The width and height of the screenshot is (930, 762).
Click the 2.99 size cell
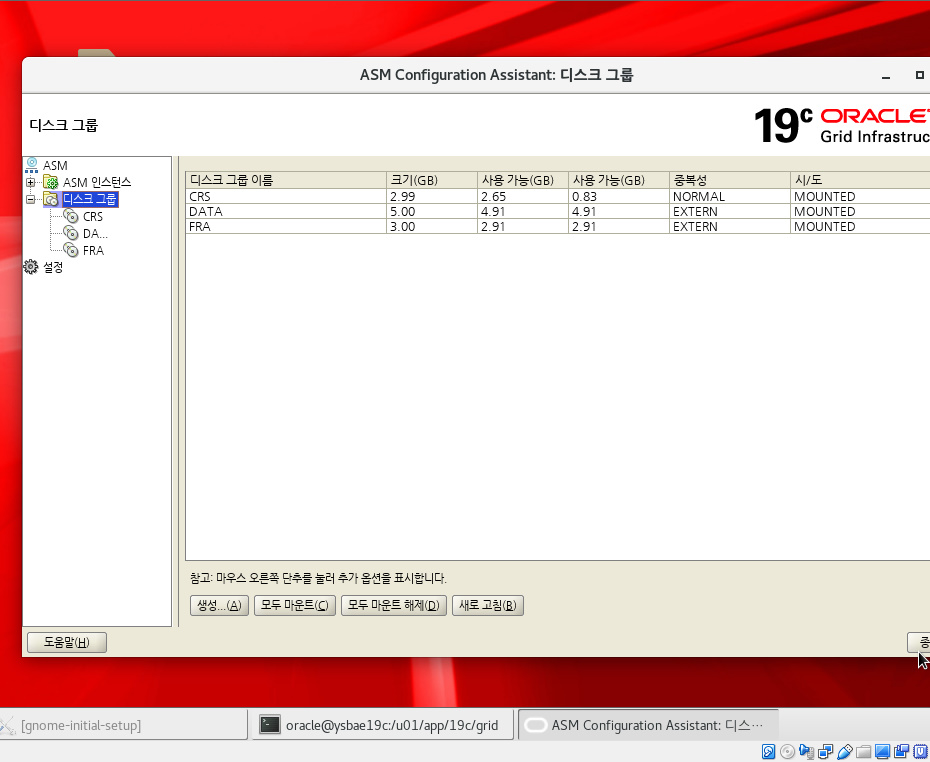coord(432,196)
